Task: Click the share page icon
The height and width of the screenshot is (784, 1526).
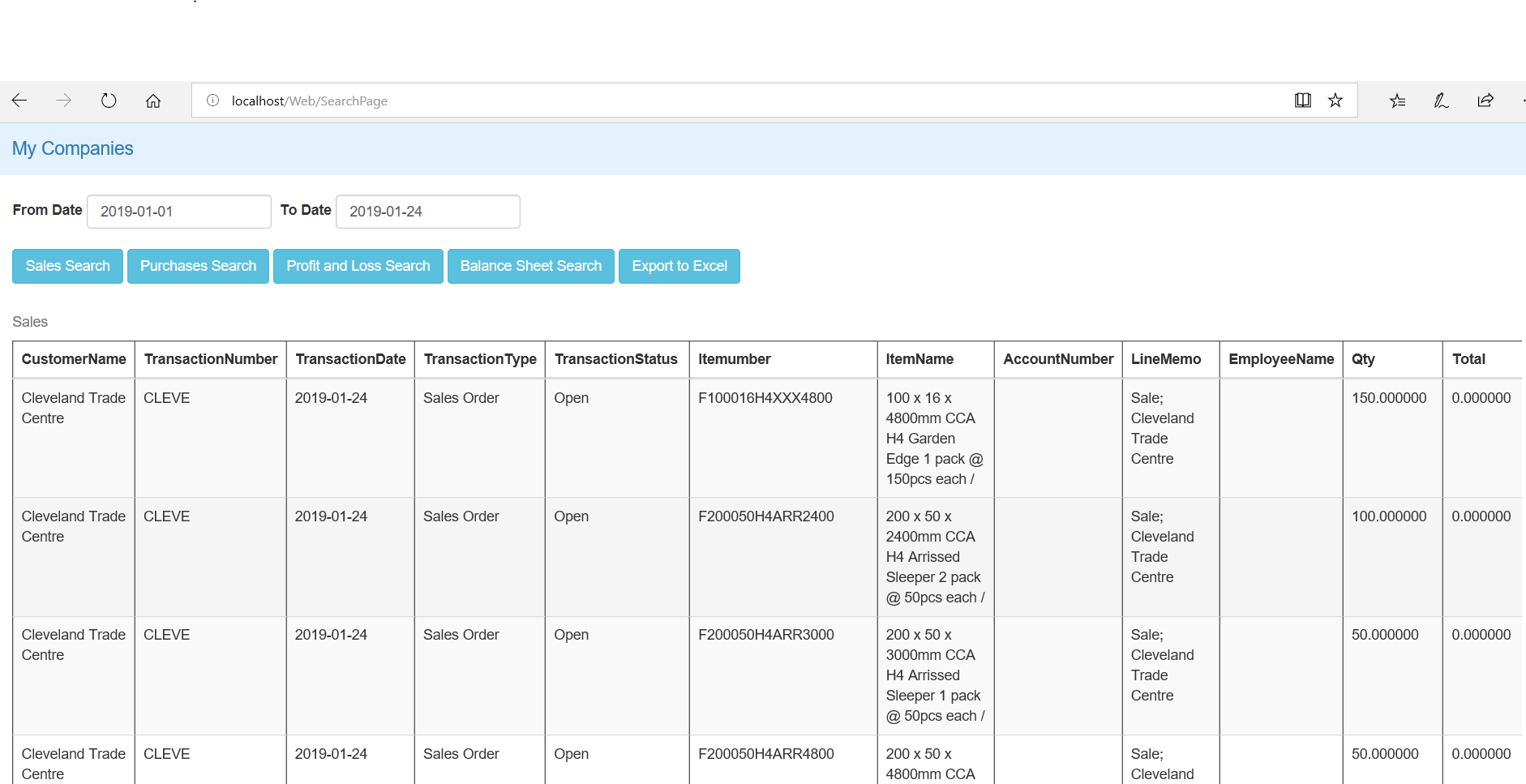Action: coord(1485,101)
